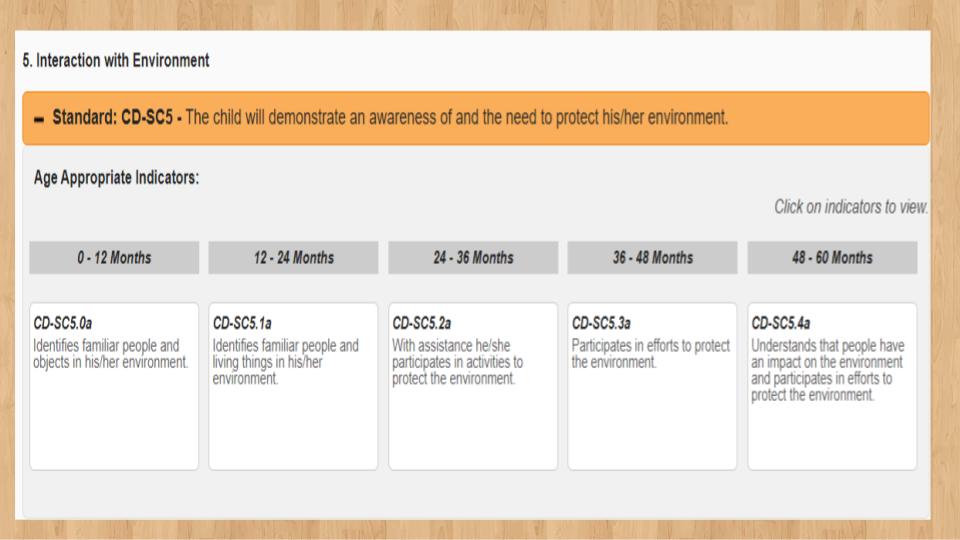960x540 pixels.
Task: Open the CD-SC5.0a indicator card
Action: click(x=114, y=386)
